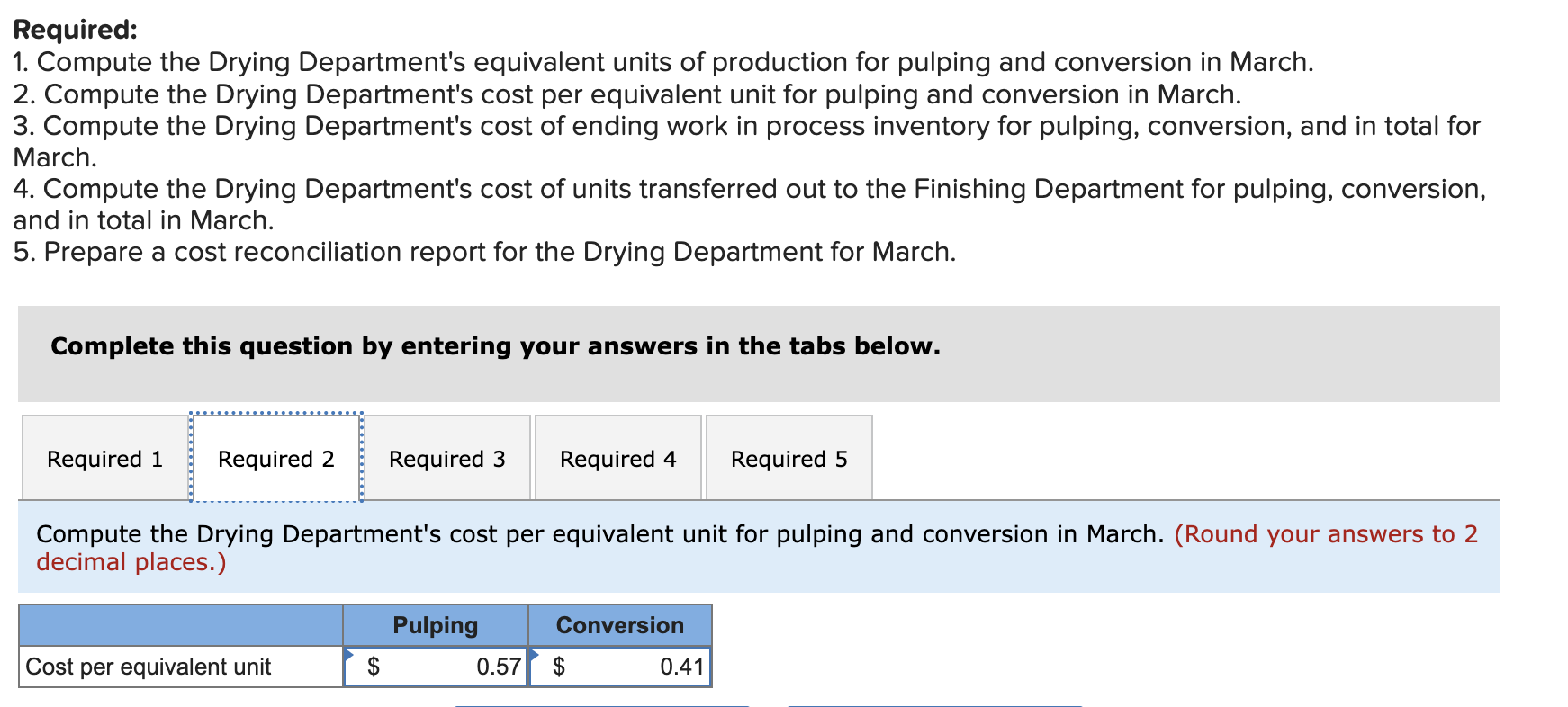
Task: Click the dollar sign in Pulping cell
Action: point(374,667)
